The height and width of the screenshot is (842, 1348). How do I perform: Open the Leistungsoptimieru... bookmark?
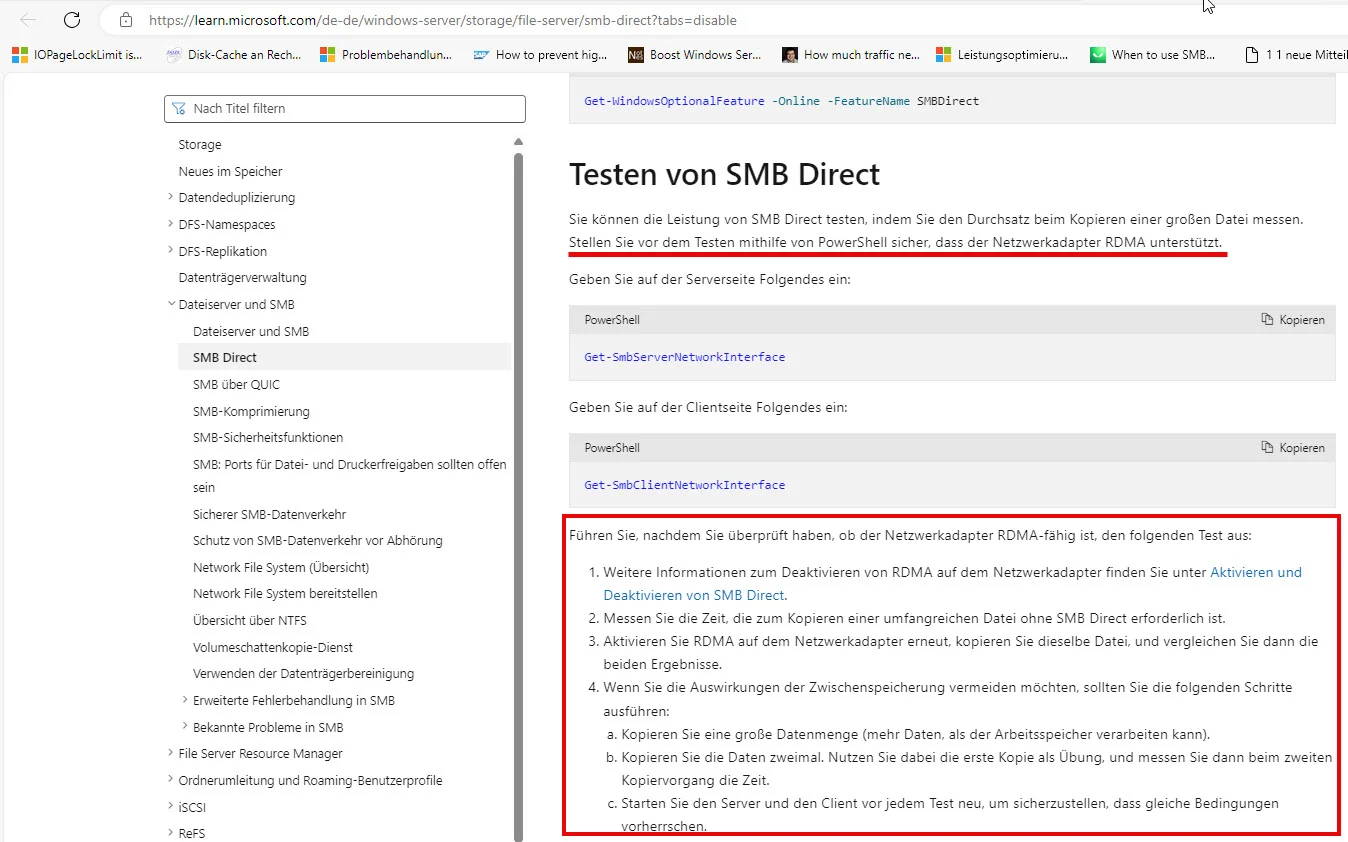click(1002, 55)
